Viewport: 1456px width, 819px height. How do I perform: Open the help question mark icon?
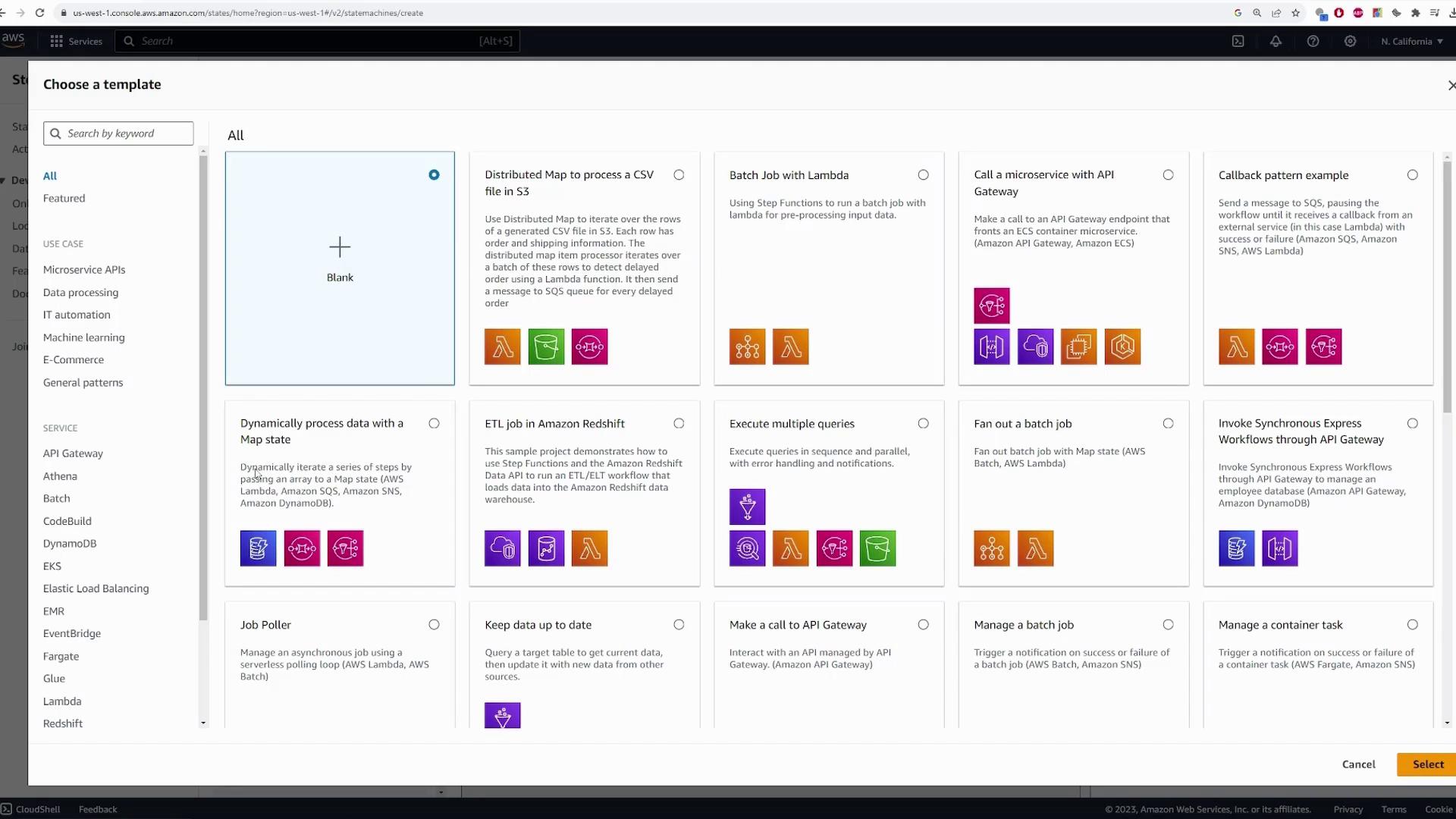click(1313, 41)
